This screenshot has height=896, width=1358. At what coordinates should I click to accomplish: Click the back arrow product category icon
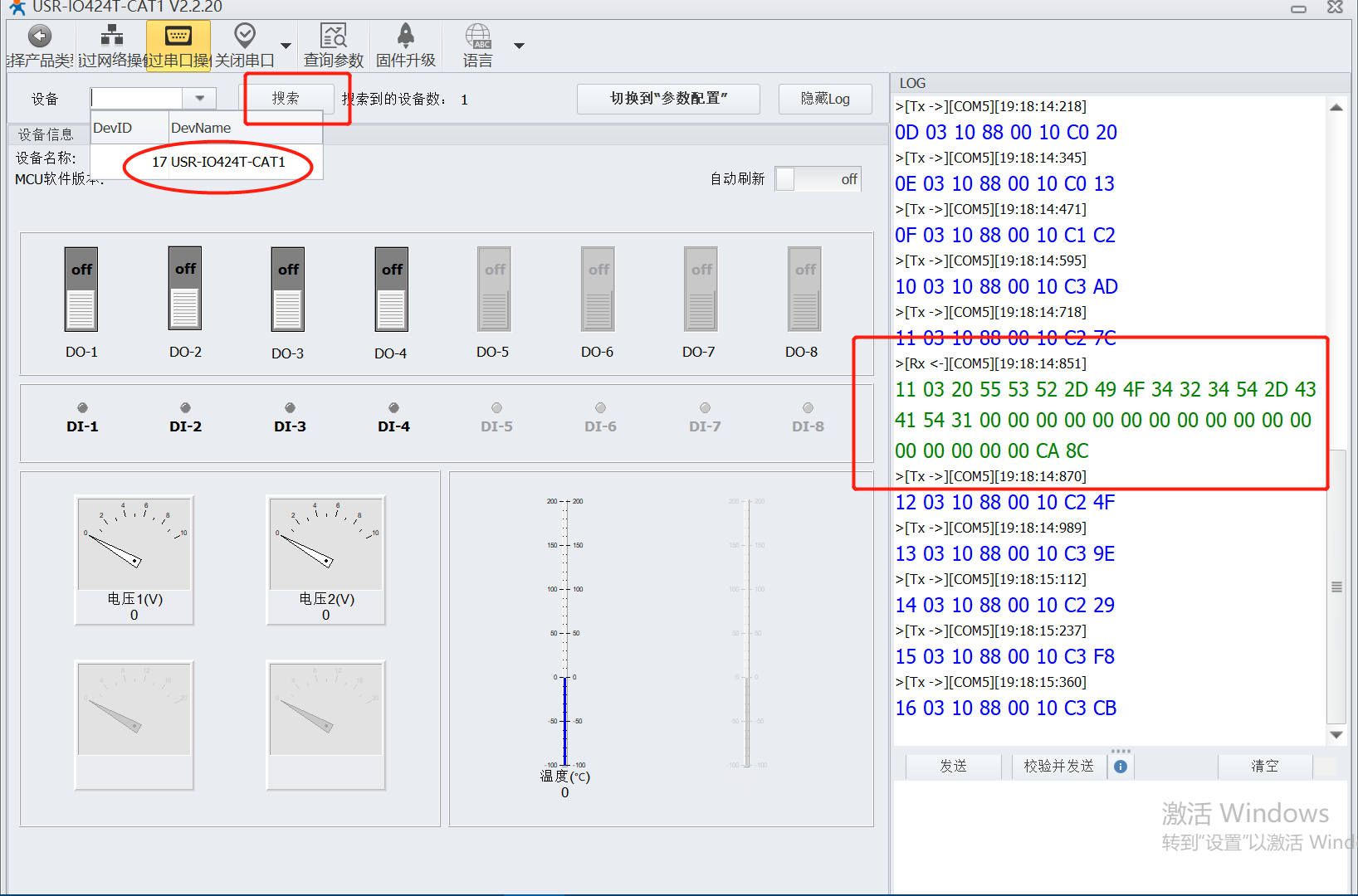(40, 37)
